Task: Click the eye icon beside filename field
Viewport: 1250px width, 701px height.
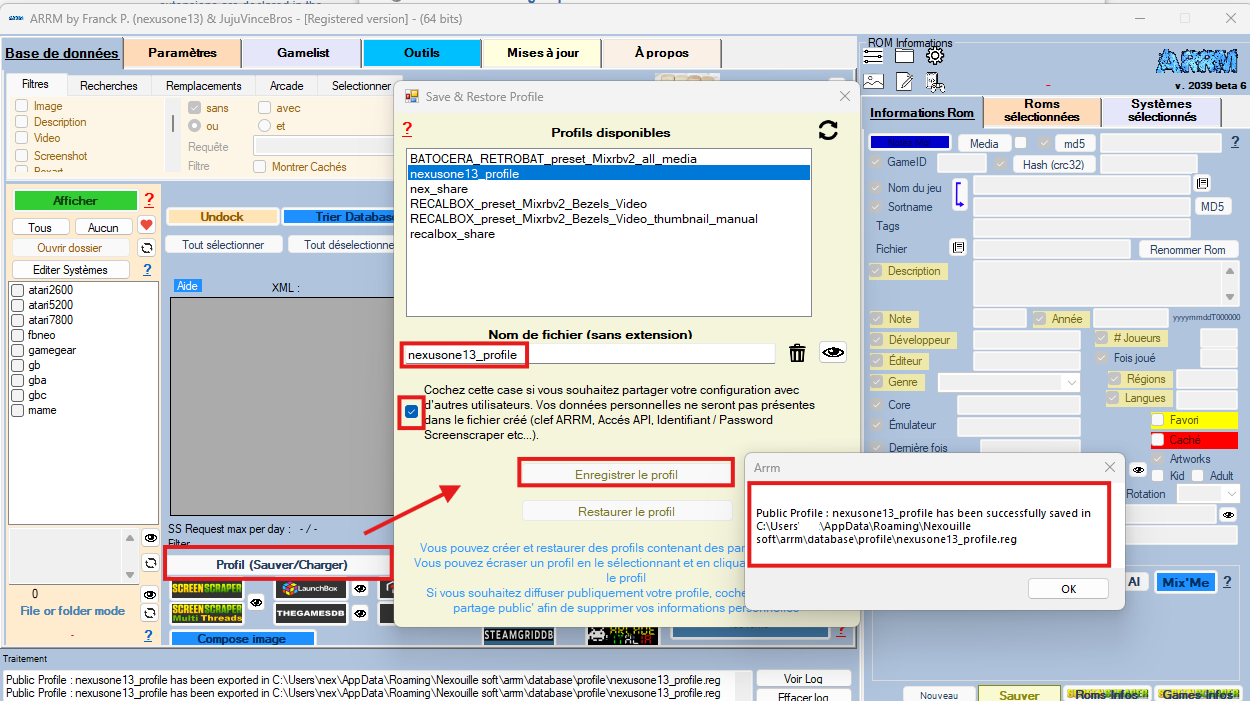Action: coord(833,352)
